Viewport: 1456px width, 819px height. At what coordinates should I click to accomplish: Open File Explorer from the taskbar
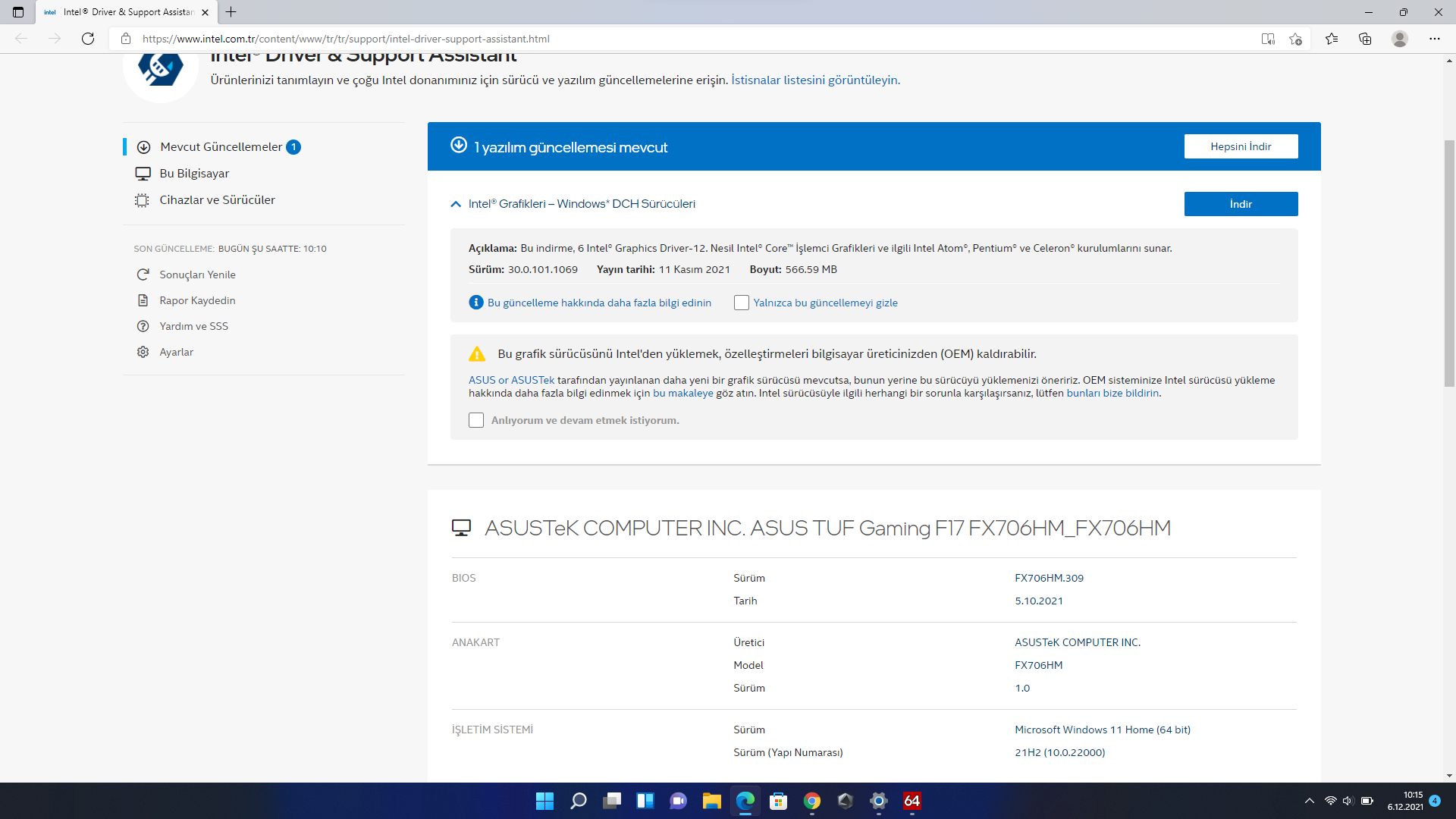point(711,801)
